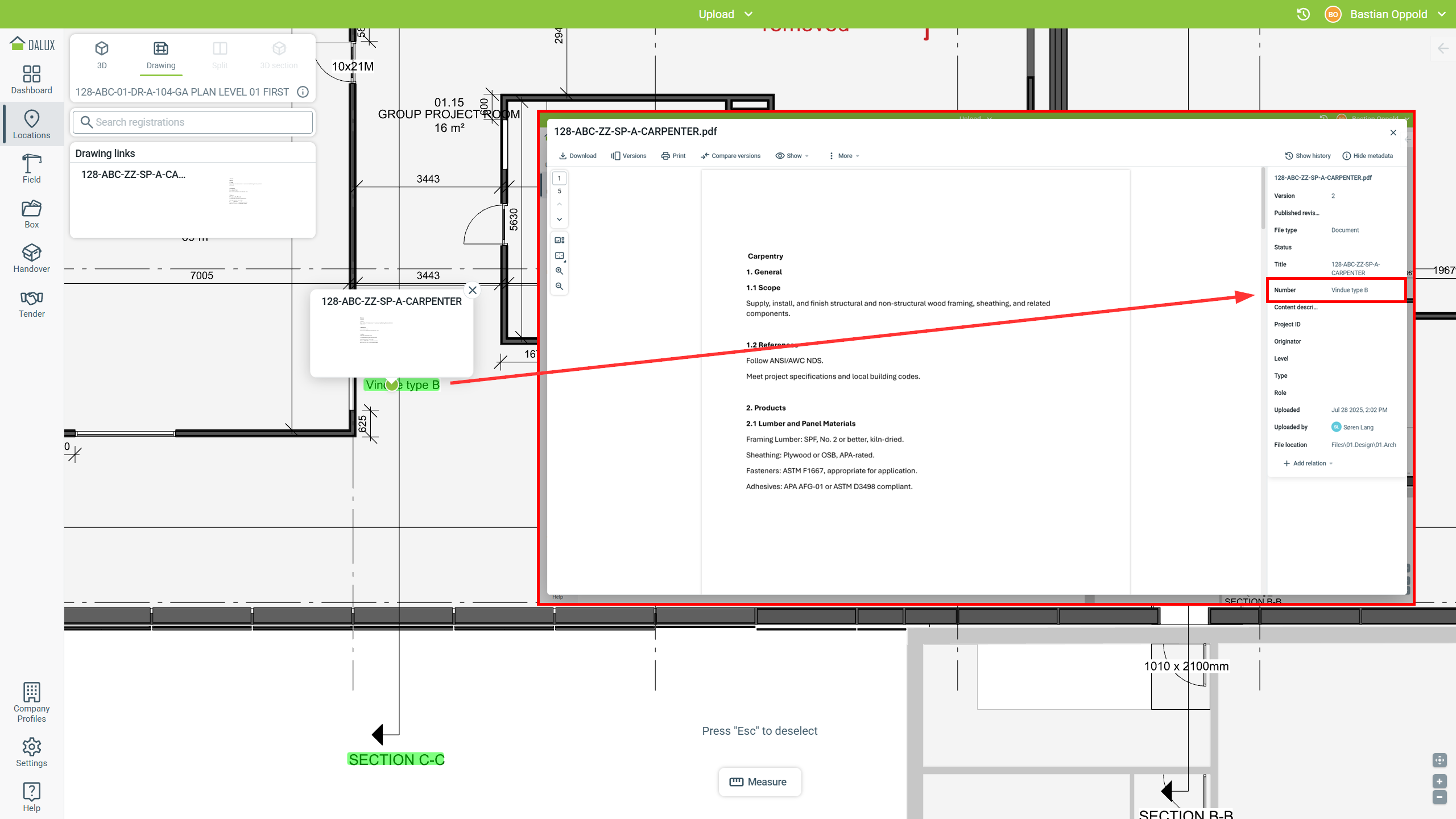Click the history clock icon in header
This screenshot has height=819, width=1456.
point(1303,14)
